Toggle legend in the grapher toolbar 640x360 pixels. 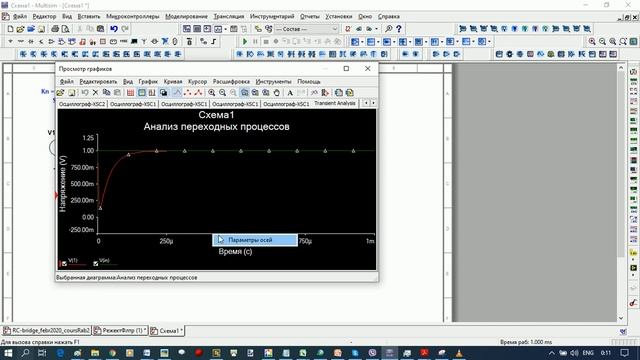[141, 93]
